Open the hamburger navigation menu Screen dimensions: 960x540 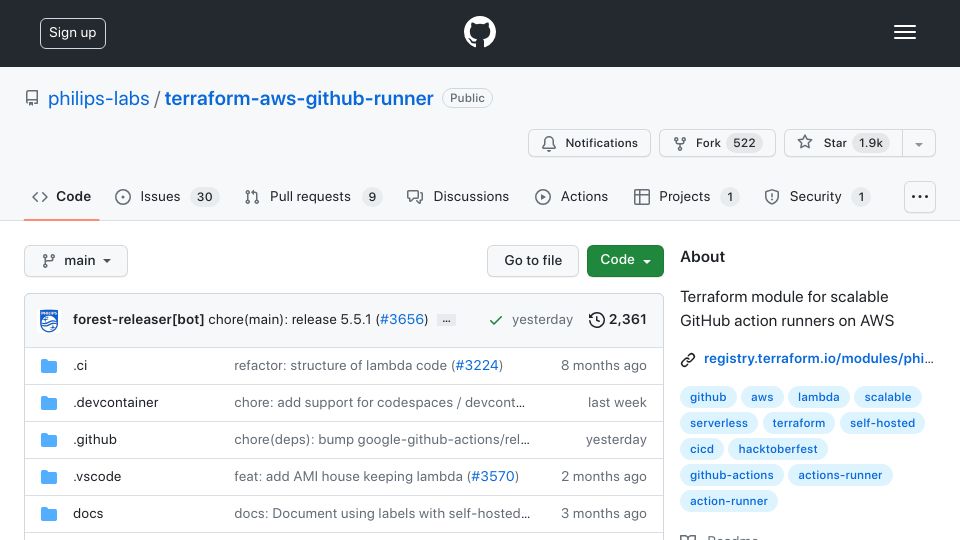(904, 32)
